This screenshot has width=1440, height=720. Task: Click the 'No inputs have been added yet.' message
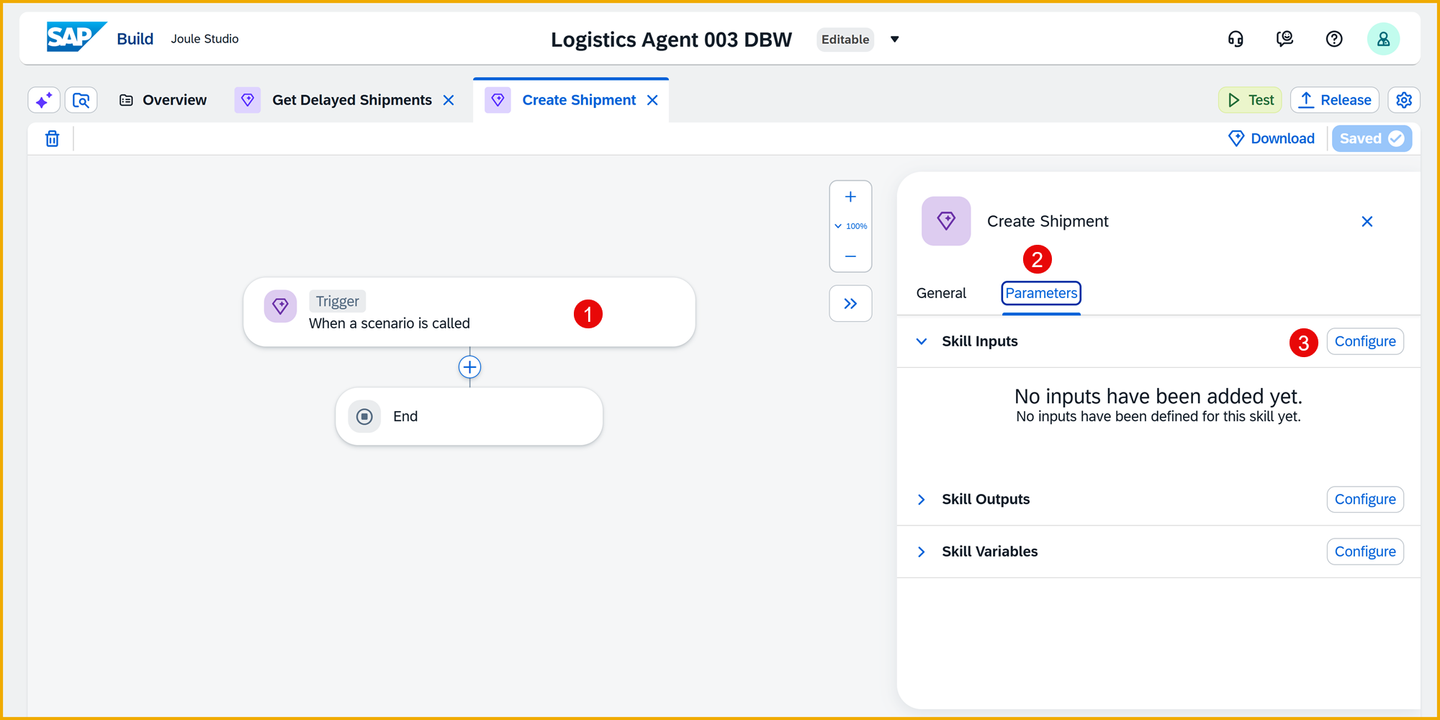pos(1158,397)
